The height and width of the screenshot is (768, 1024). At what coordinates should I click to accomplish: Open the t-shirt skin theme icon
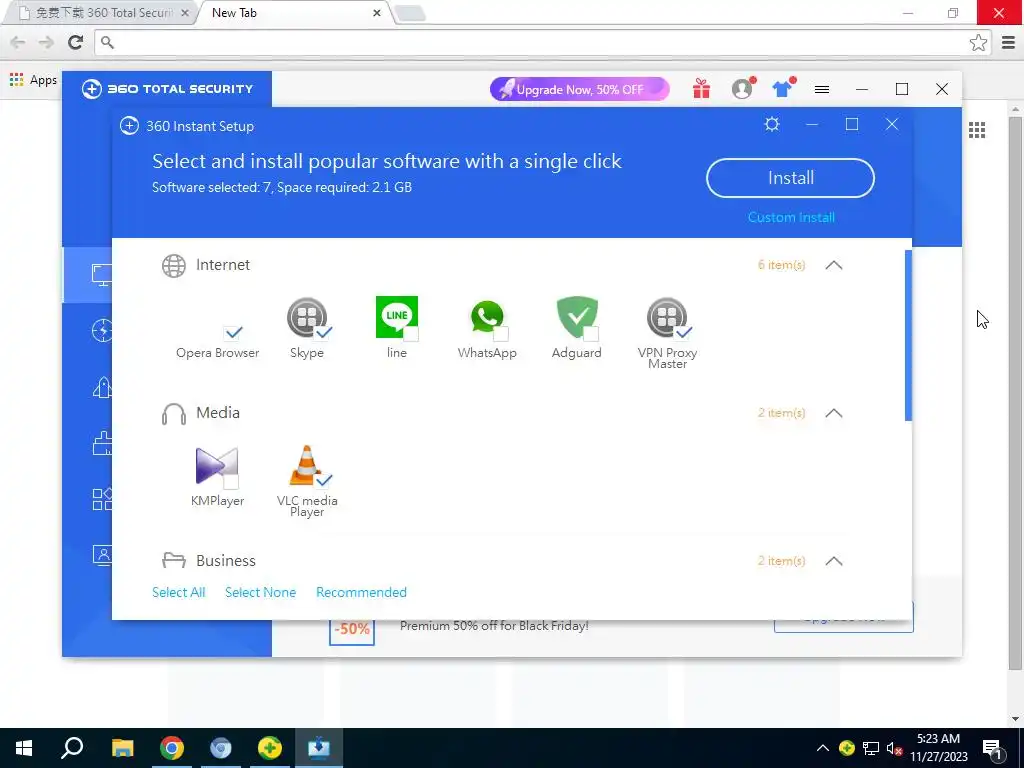[782, 89]
